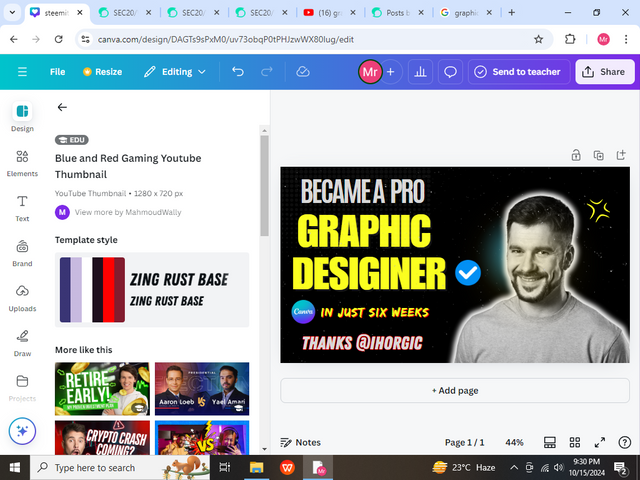Select the blue verified checkmark on canvas
Image resolution: width=640 pixels, height=480 pixels.
tap(468, 273)
